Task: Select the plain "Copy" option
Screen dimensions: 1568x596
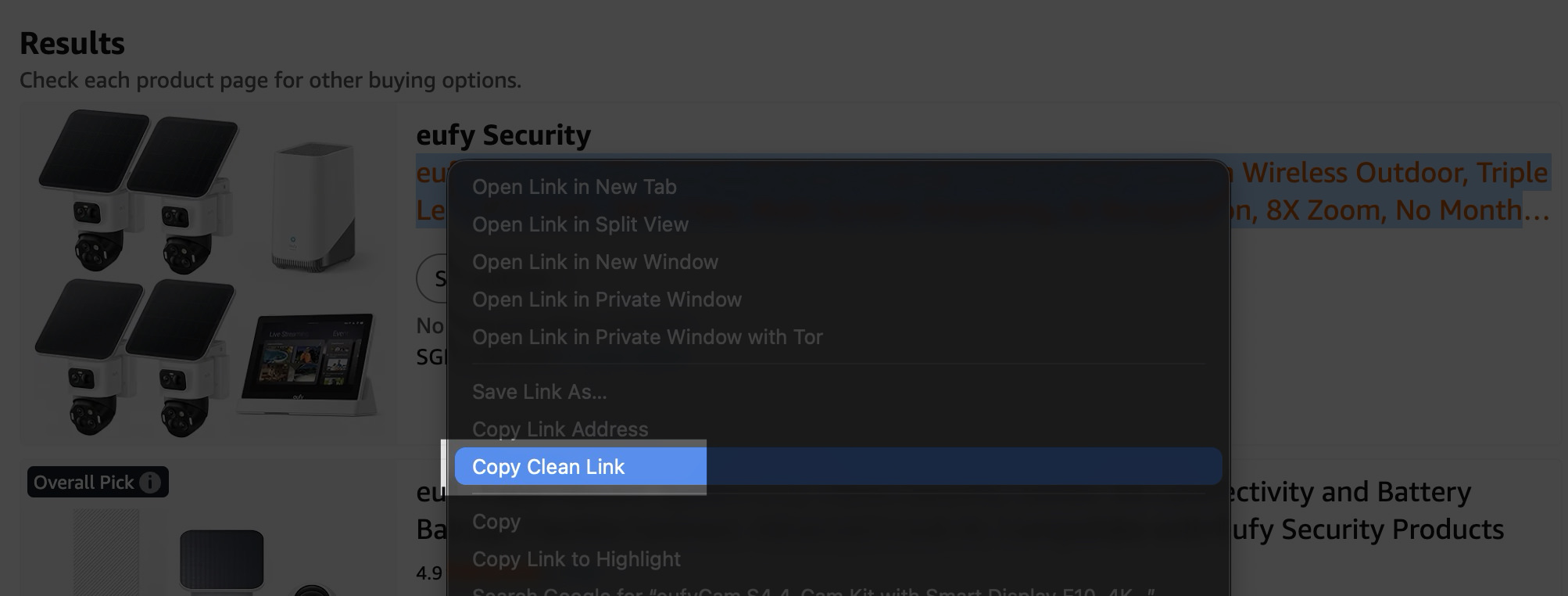Action: 496,522
